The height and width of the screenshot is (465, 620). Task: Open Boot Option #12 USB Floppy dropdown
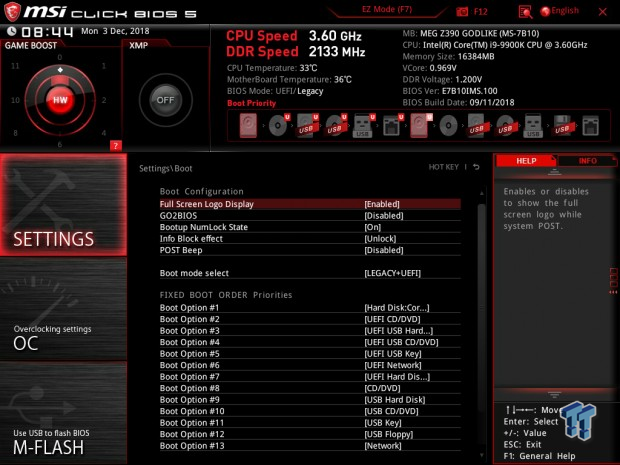[x=310, y=434]
